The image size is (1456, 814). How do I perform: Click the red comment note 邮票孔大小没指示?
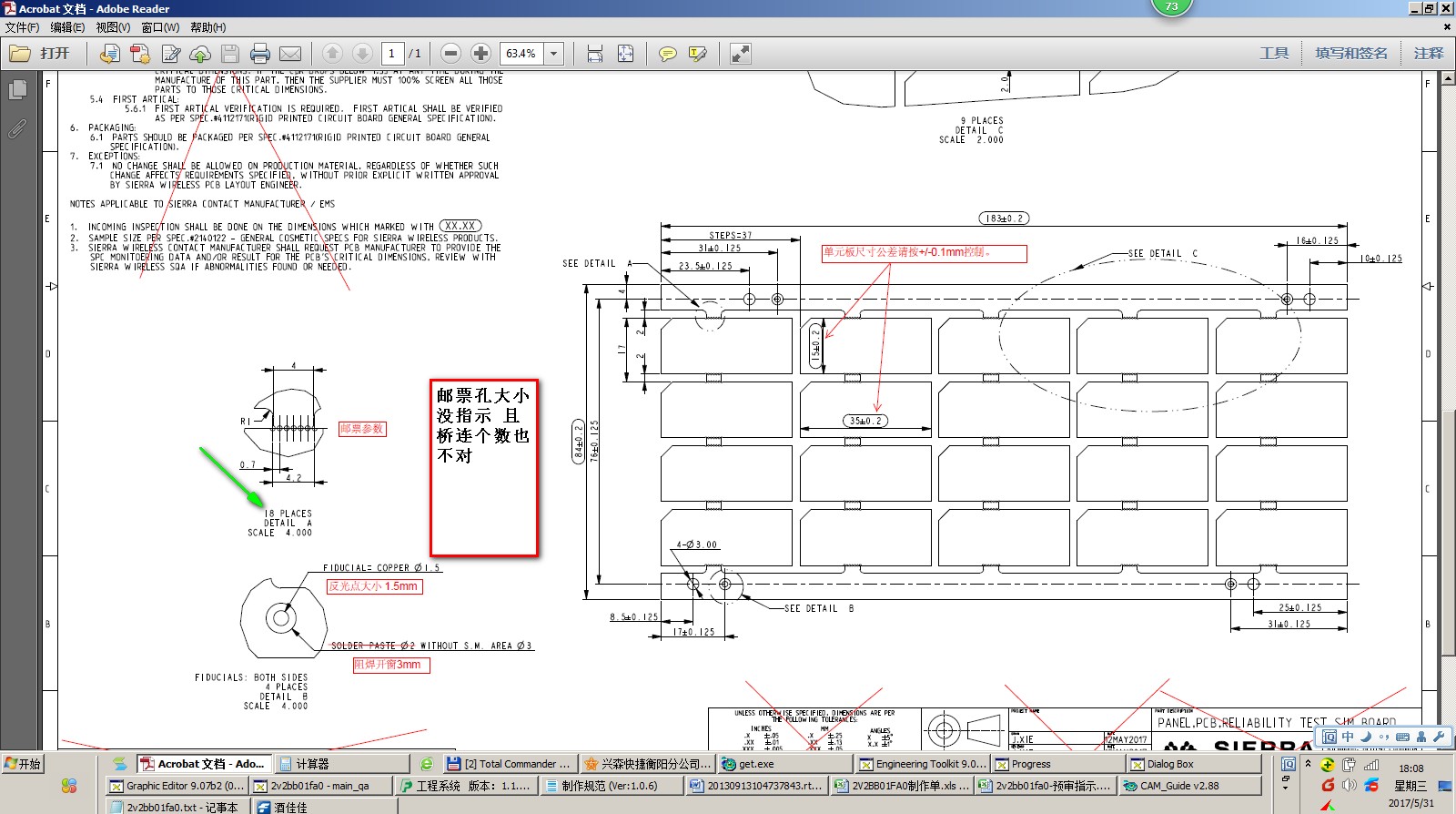(x=484, y=467)
